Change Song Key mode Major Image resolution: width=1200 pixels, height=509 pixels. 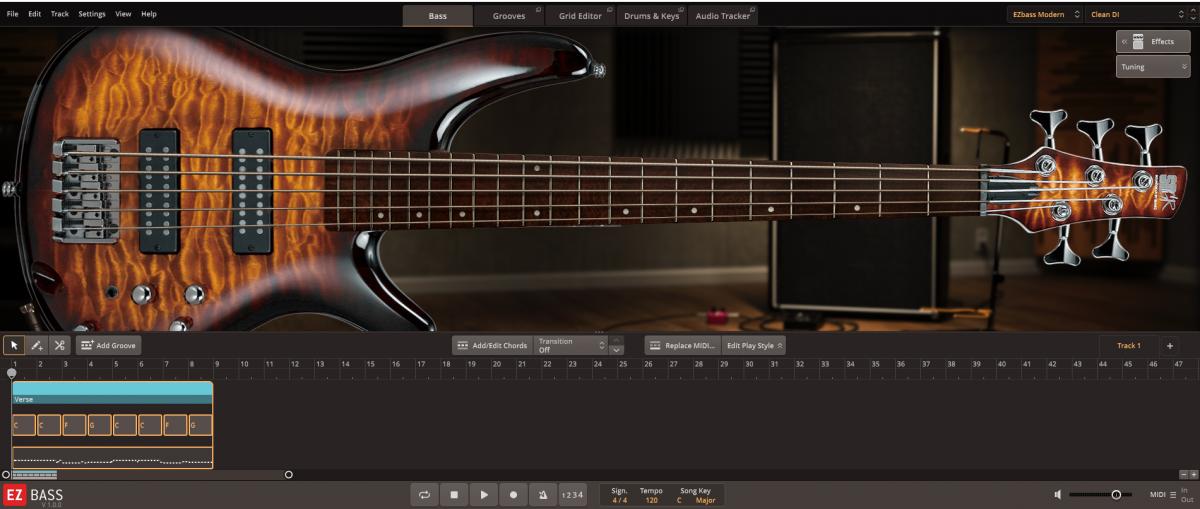(x=705, y=500)
